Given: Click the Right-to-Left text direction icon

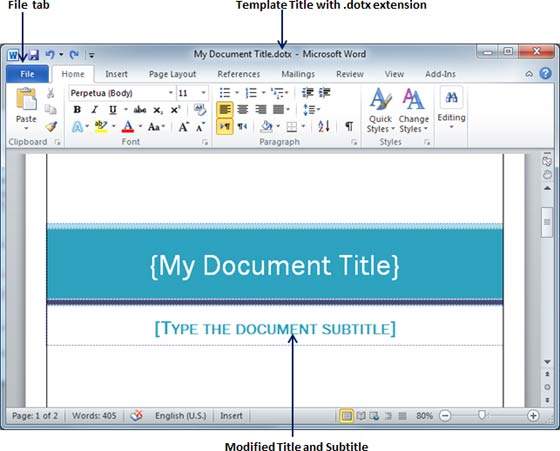Looking at the screenshot, I should [242, 126].
